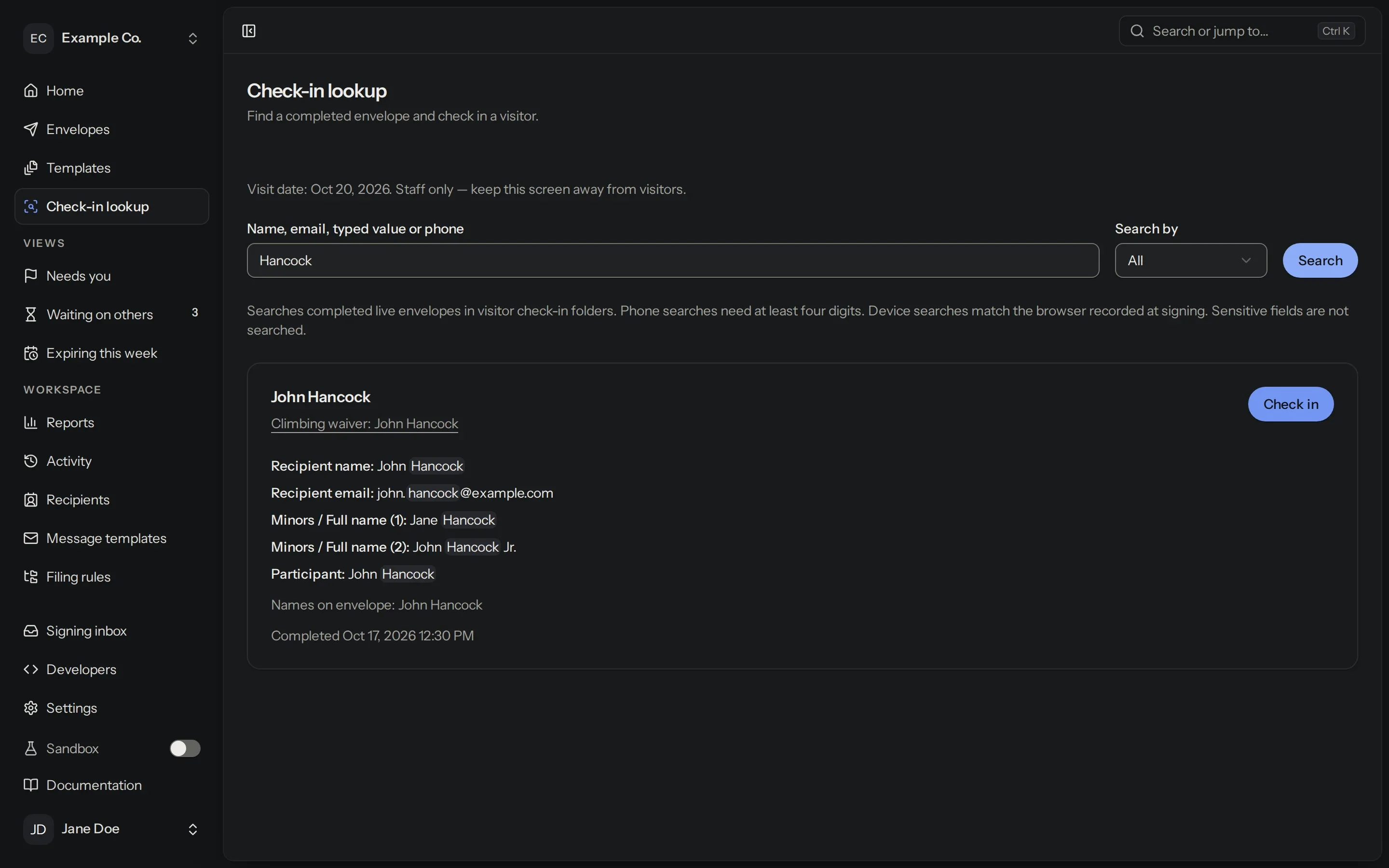The height and width of the screenshot is (868, 1389).
Task: Go to the Templates page
Action: (112, 168)
